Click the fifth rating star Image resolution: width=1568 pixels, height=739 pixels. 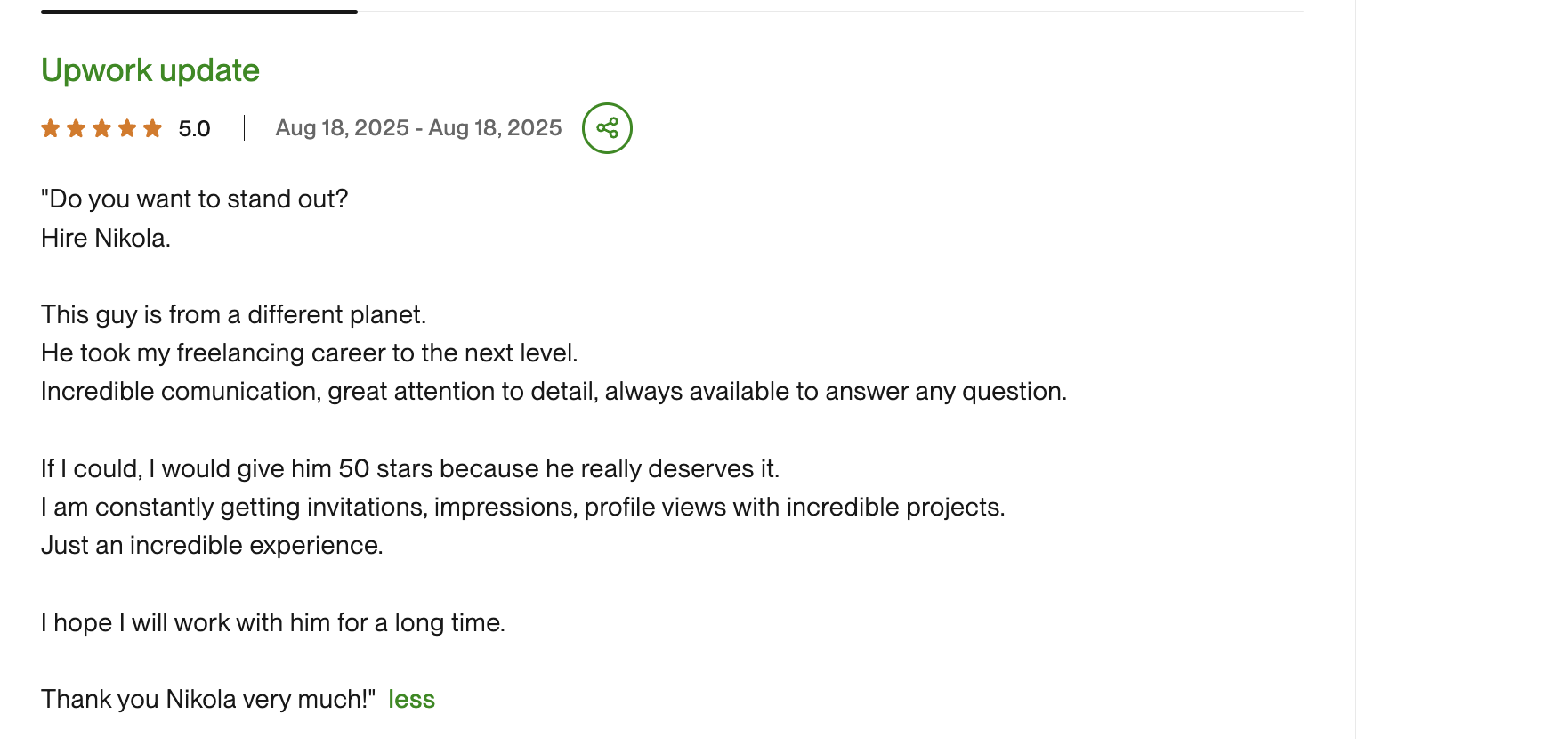pos(154,128)
